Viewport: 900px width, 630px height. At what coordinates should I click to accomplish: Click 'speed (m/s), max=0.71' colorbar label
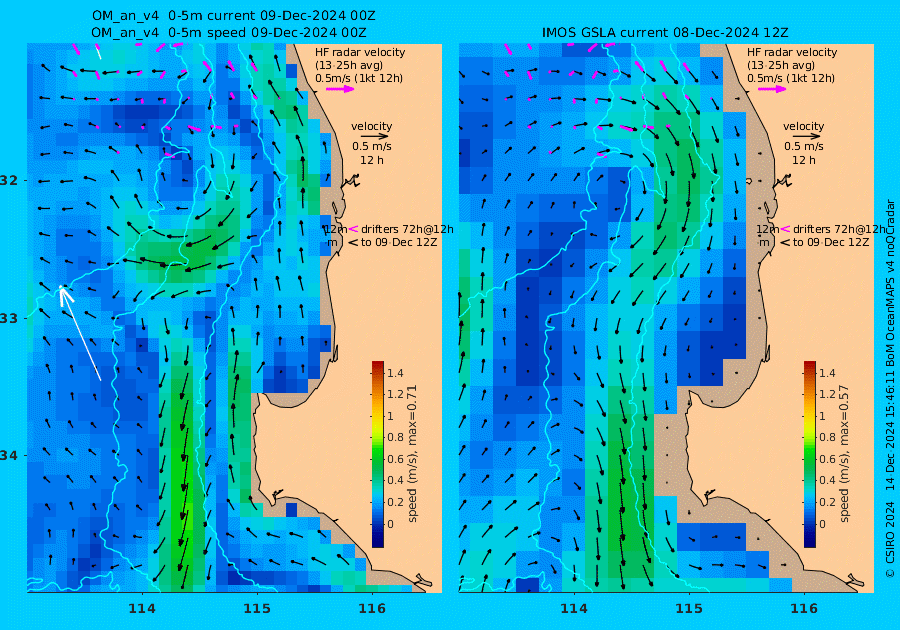(x=412, y=453)
